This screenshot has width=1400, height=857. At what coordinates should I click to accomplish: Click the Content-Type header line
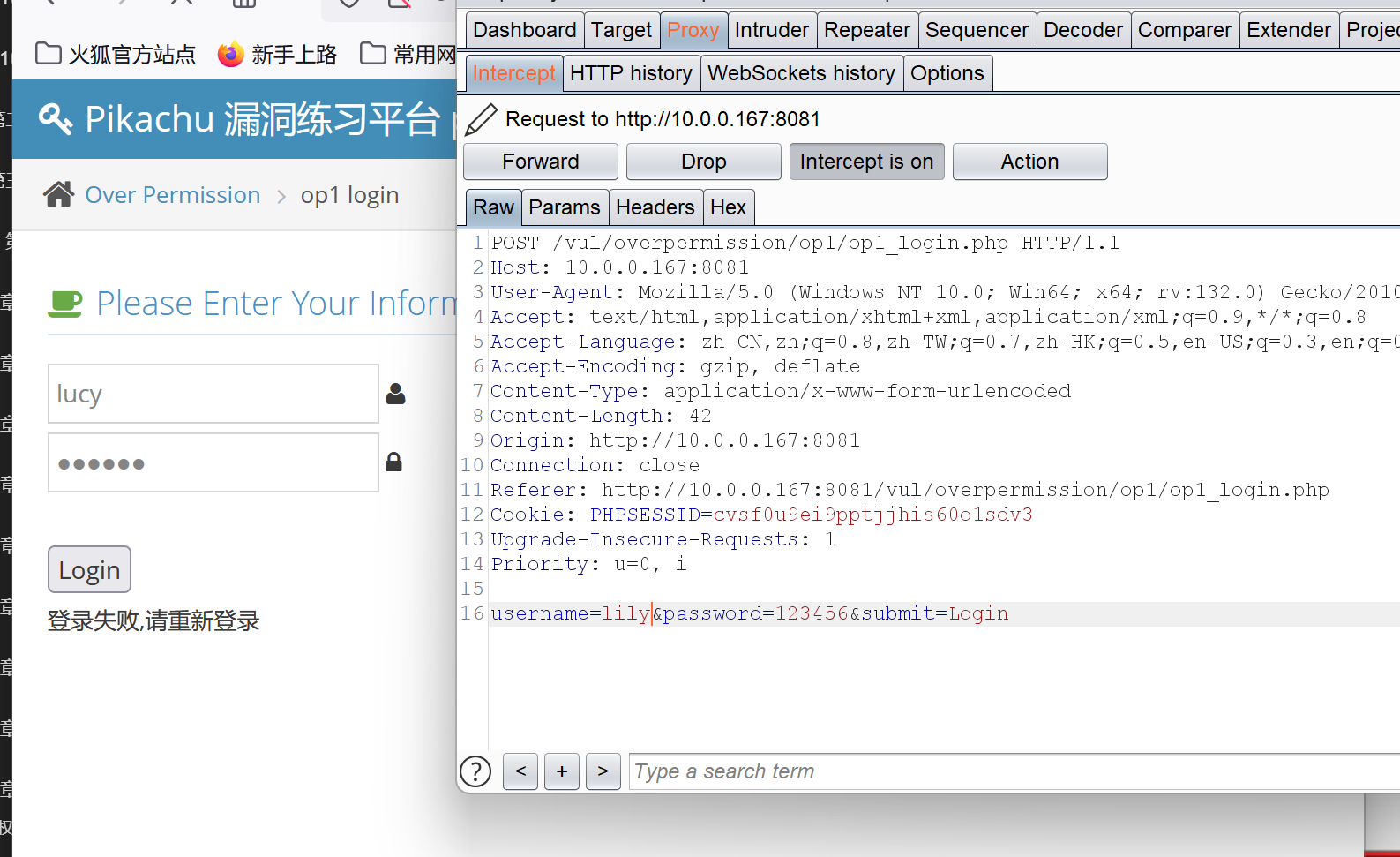[x=781, y=391]
